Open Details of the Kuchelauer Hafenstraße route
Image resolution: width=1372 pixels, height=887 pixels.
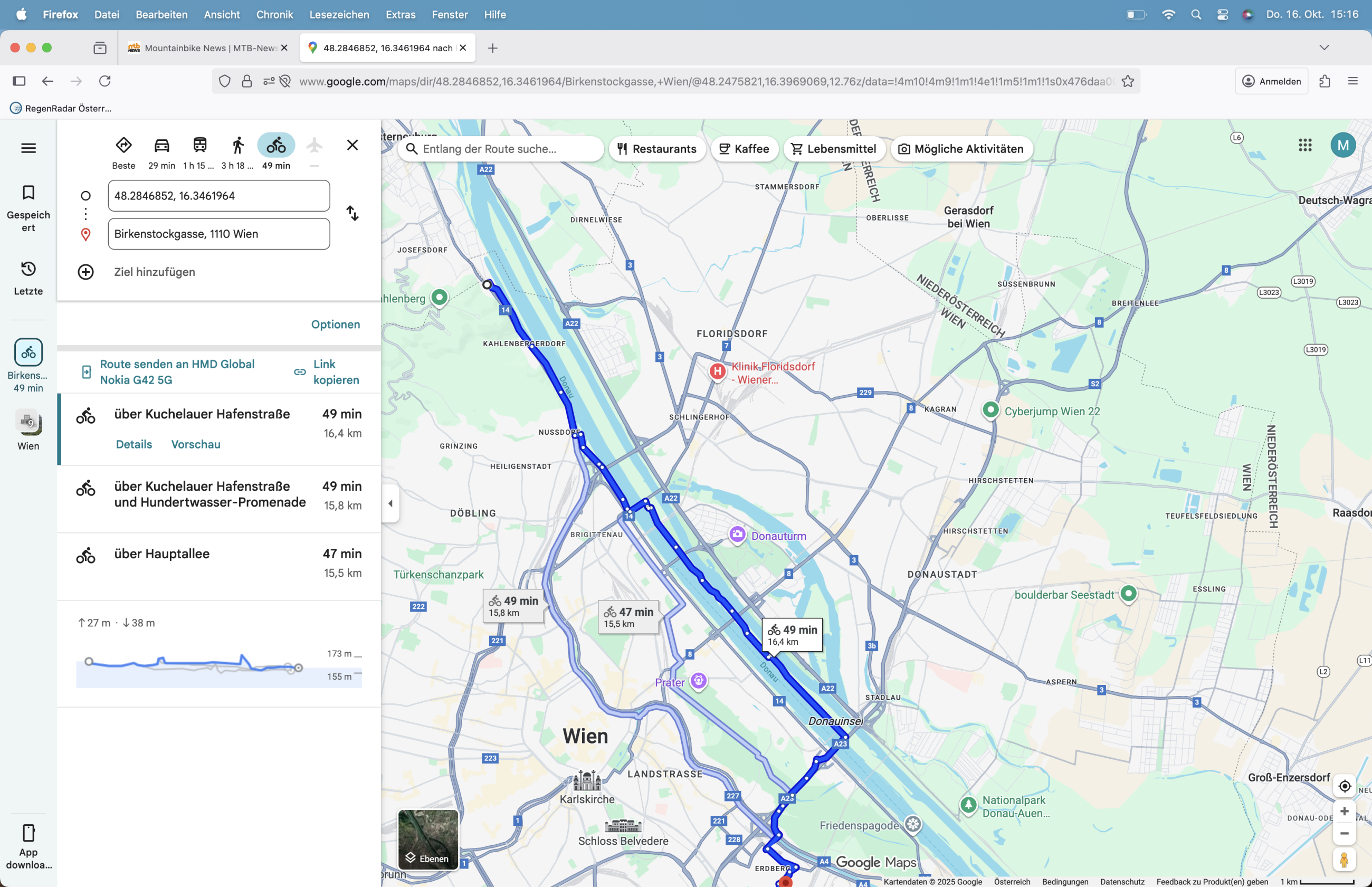tap(134, 444)
